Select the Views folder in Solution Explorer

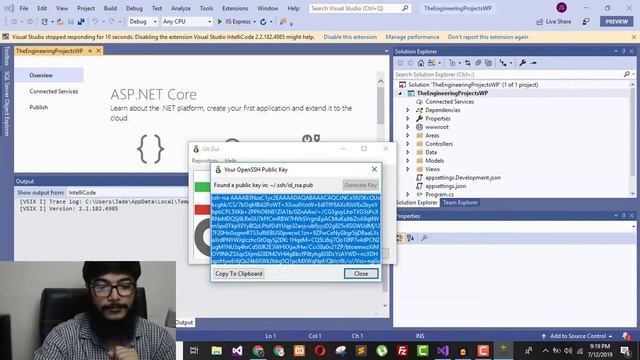coord(432,169)
